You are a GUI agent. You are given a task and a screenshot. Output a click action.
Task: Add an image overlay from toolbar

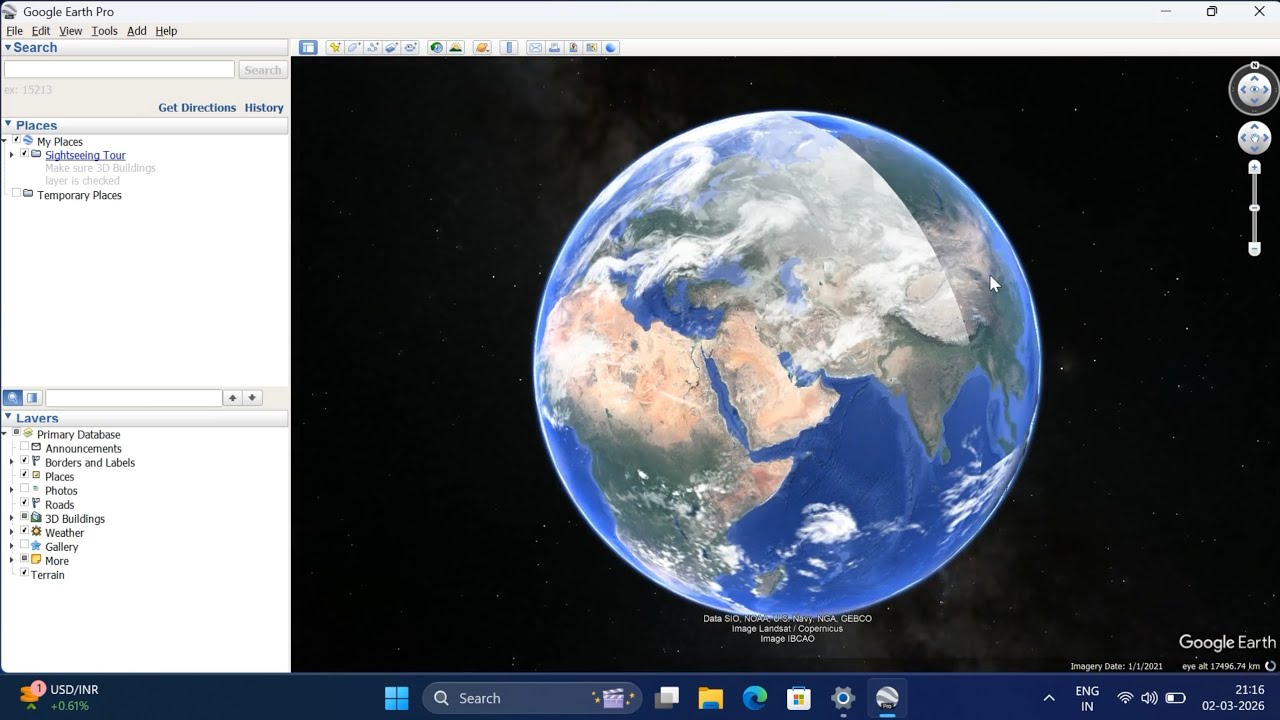click(x=391, y=47)
